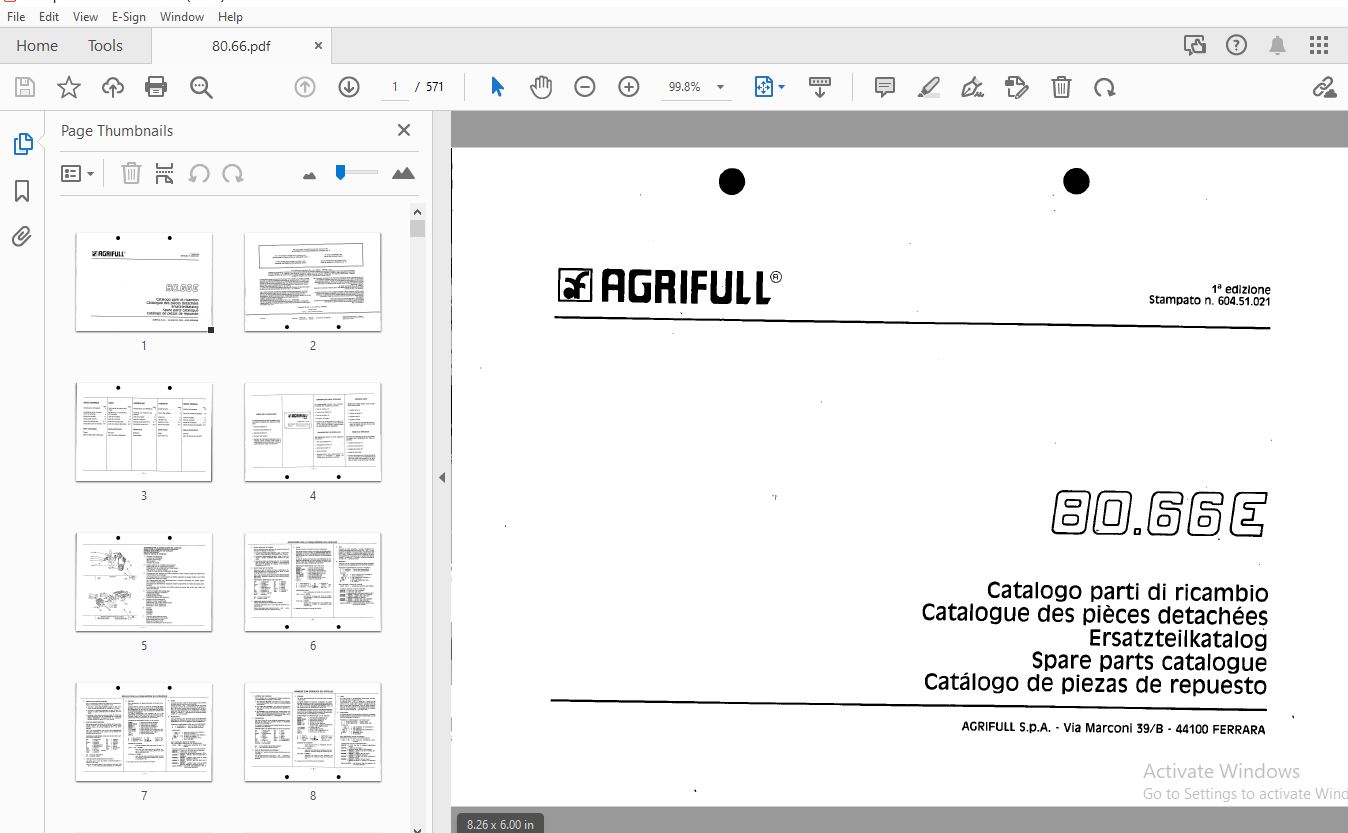Rotate page clockwise in toolbar

click(1105, 87)
